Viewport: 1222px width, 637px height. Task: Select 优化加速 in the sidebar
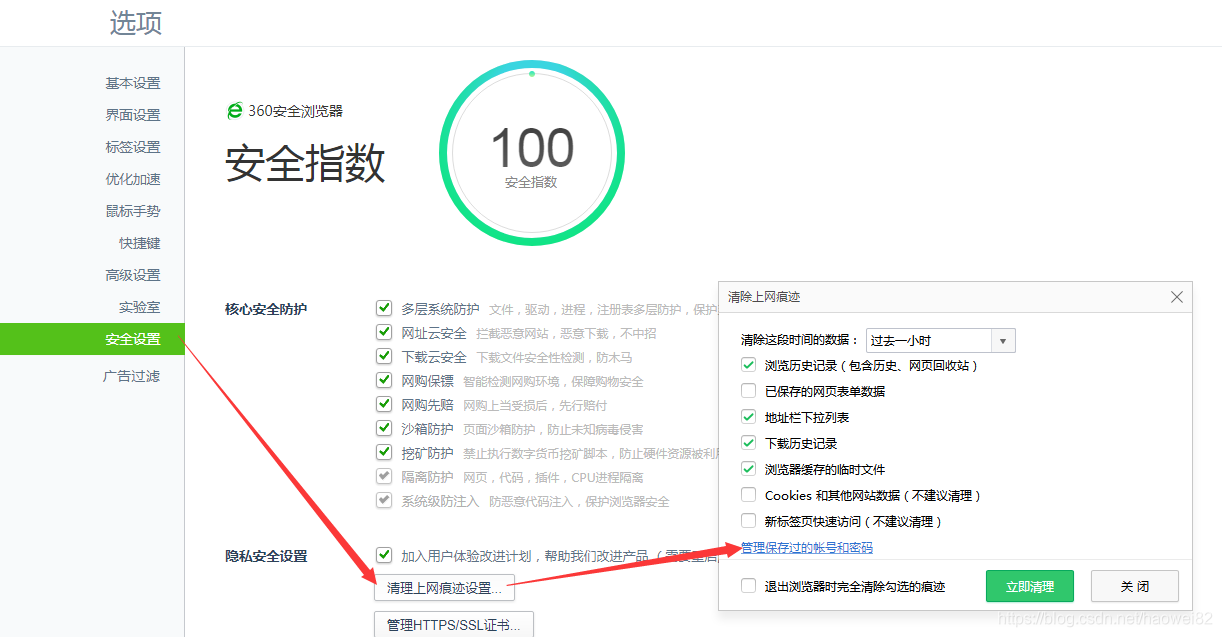133,179
